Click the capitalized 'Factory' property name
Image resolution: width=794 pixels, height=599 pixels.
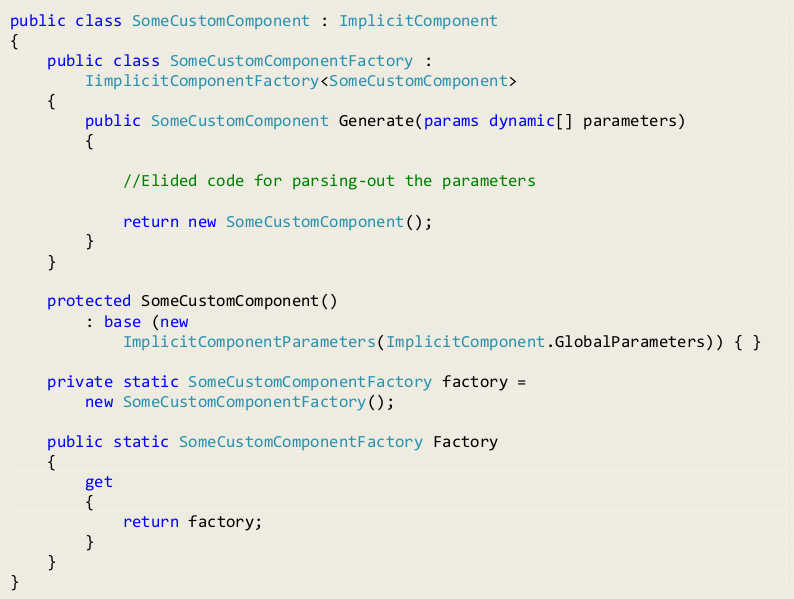coord(465,442)
